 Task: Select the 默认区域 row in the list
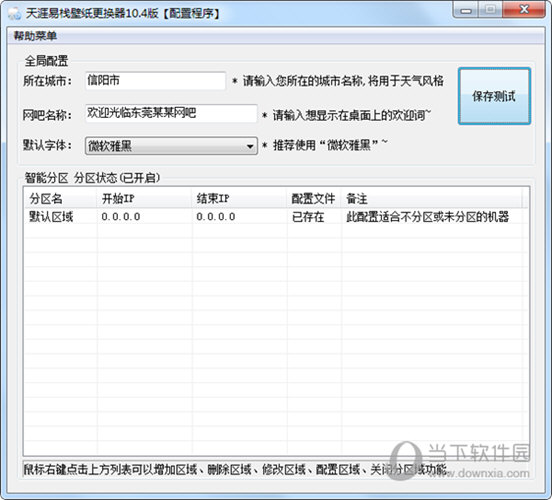(x=276, y=217)
